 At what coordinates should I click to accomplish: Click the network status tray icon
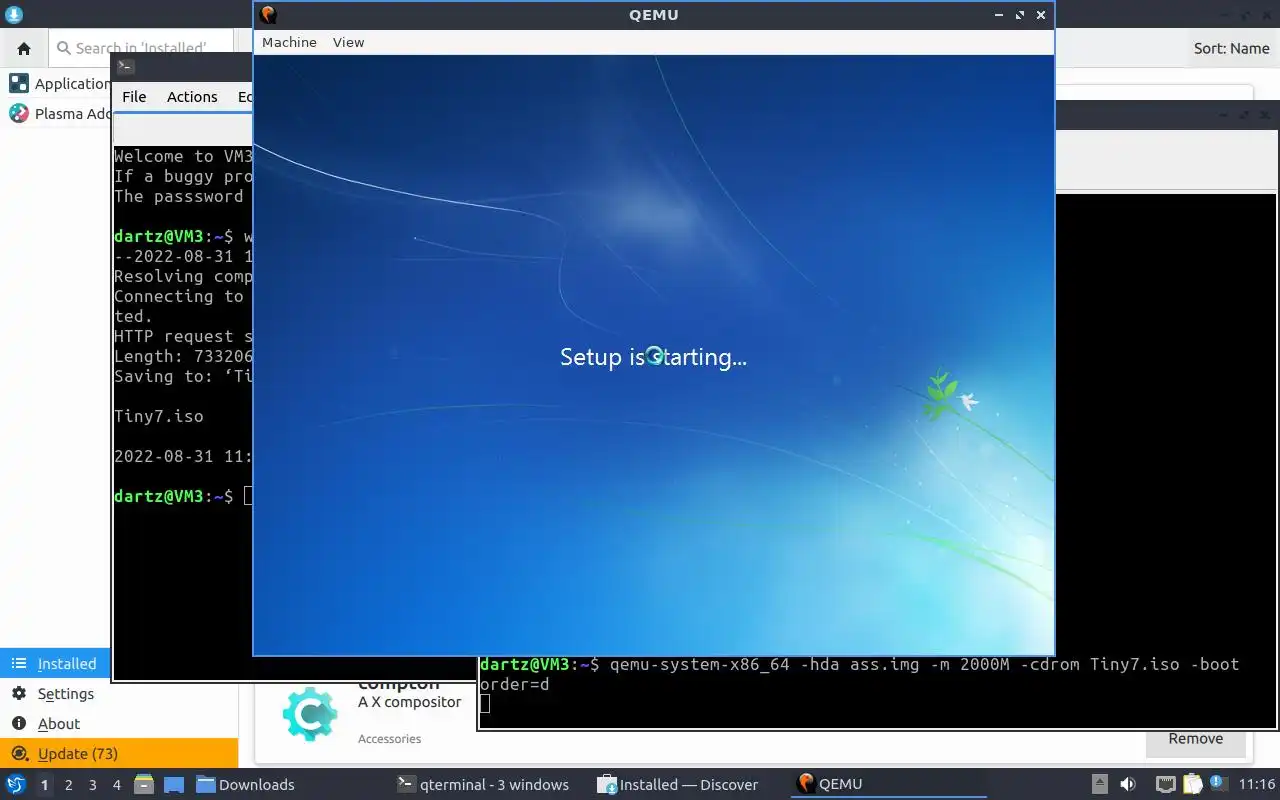(1166, 785)
